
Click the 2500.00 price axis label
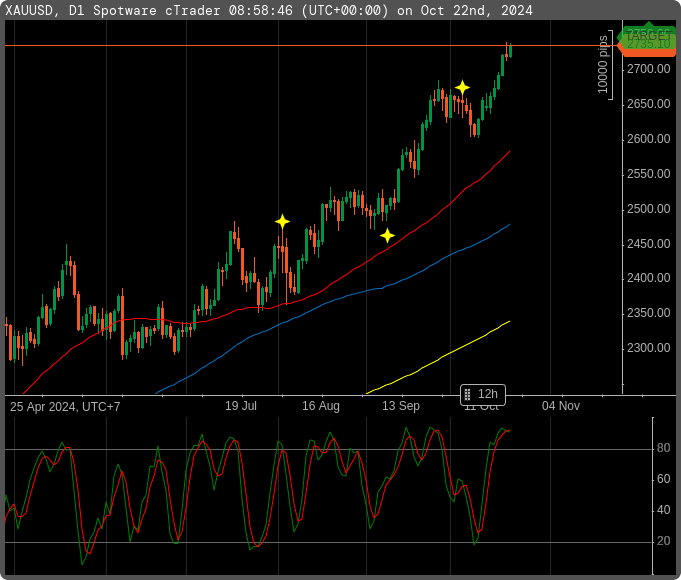click(648, 209)
